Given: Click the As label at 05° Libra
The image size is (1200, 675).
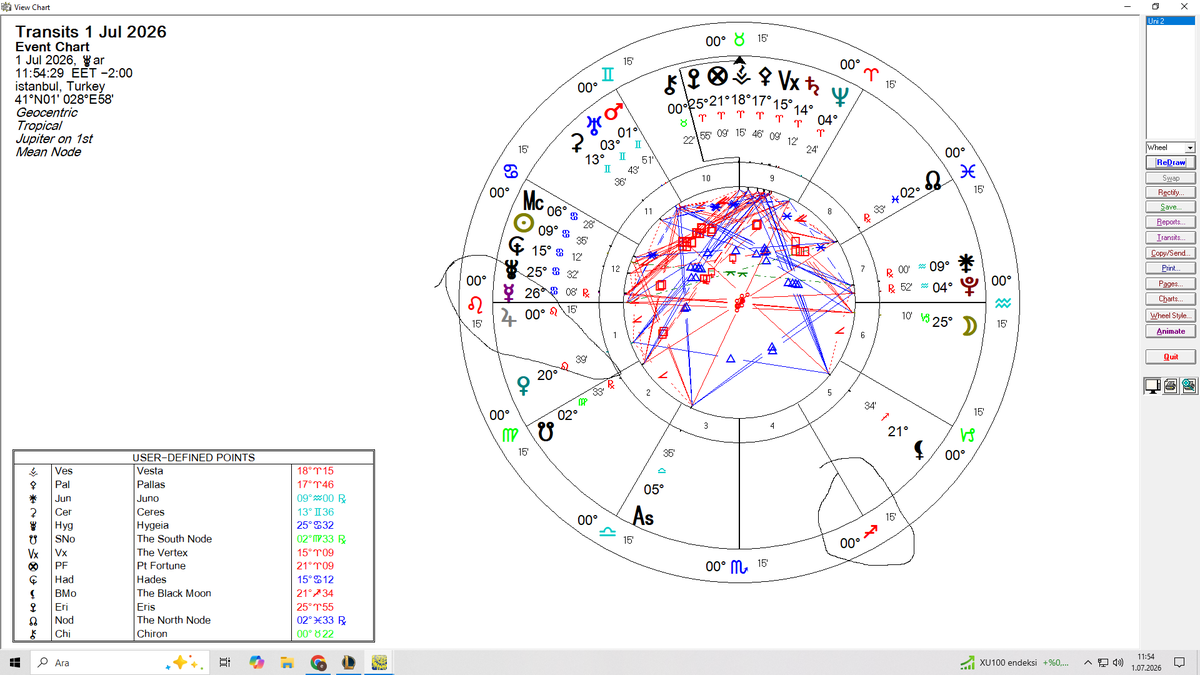Looking at the screenshot, I should [644, 517].
